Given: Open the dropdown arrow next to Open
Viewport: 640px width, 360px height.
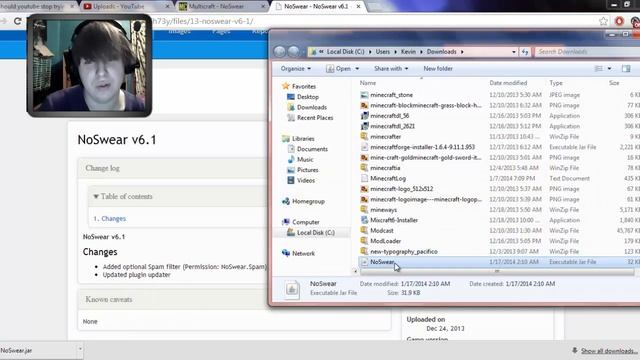Looking at the screenshot, I should pos(357,69).
